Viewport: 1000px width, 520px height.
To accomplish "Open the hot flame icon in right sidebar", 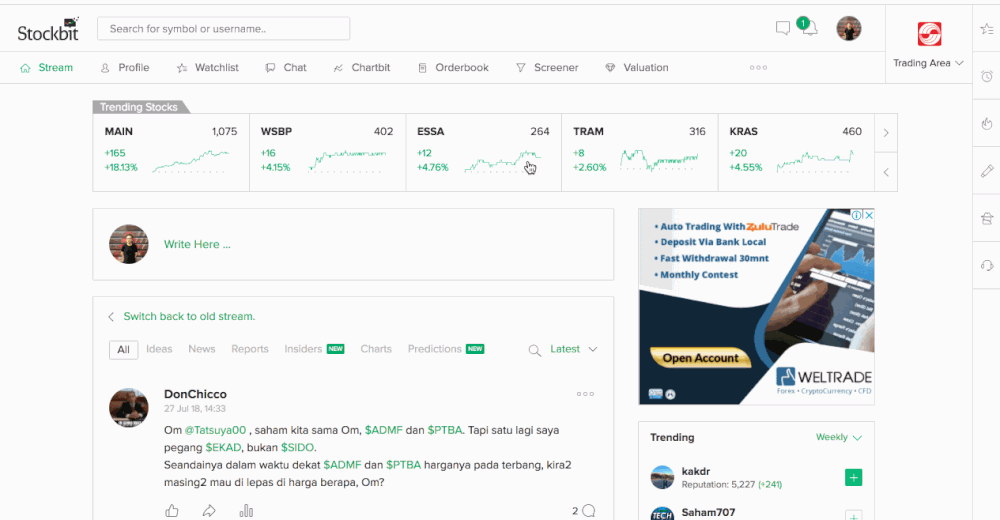I will coord(987,123).
